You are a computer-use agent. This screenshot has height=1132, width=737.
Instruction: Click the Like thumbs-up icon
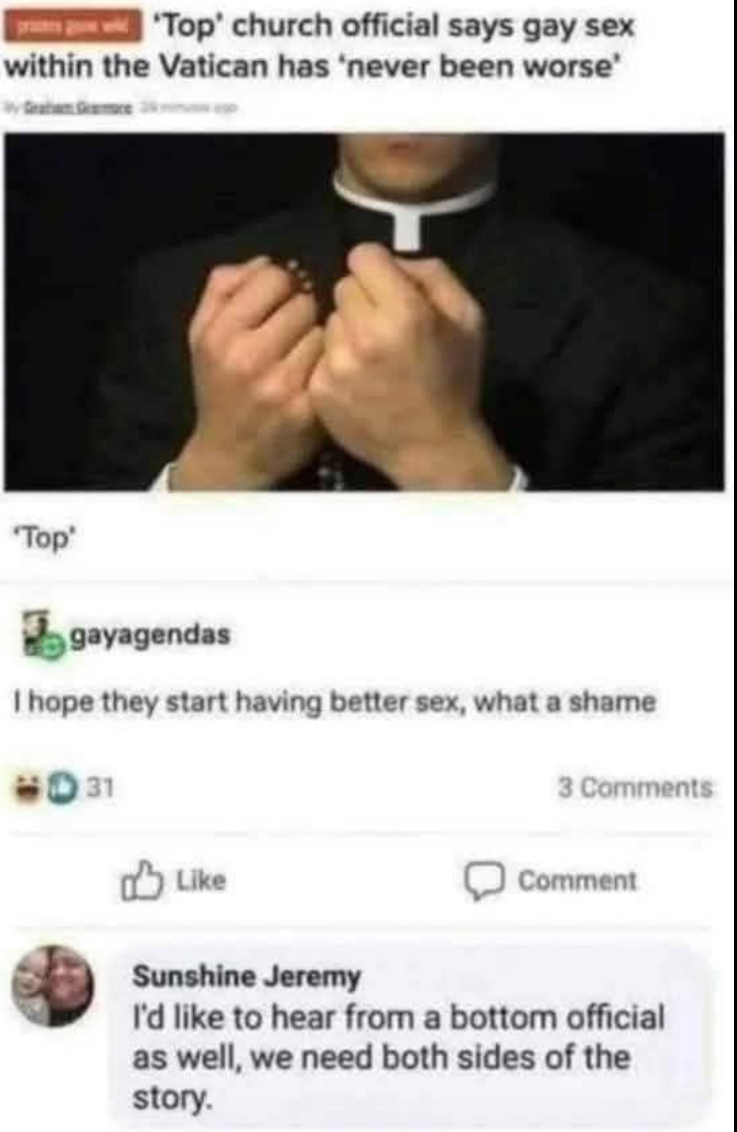pos(141,881)
